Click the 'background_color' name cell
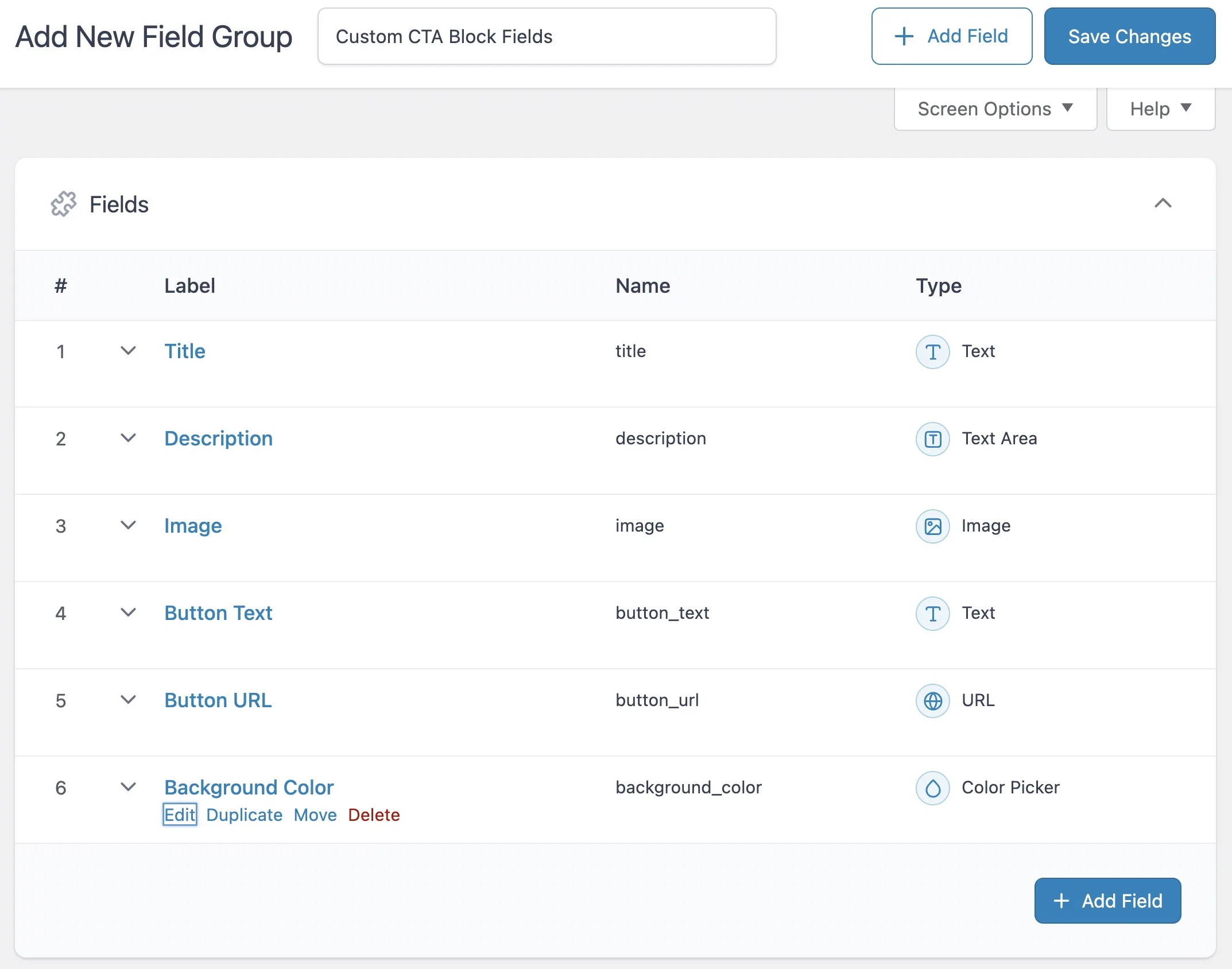1232x969 pixels. tap(688, 788)
